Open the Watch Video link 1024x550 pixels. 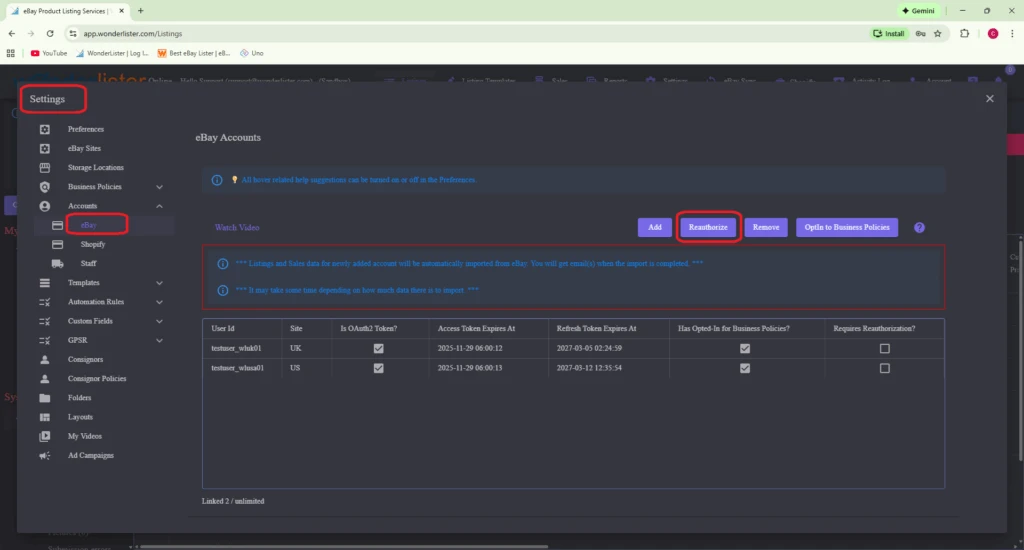(x=237, y=227)
